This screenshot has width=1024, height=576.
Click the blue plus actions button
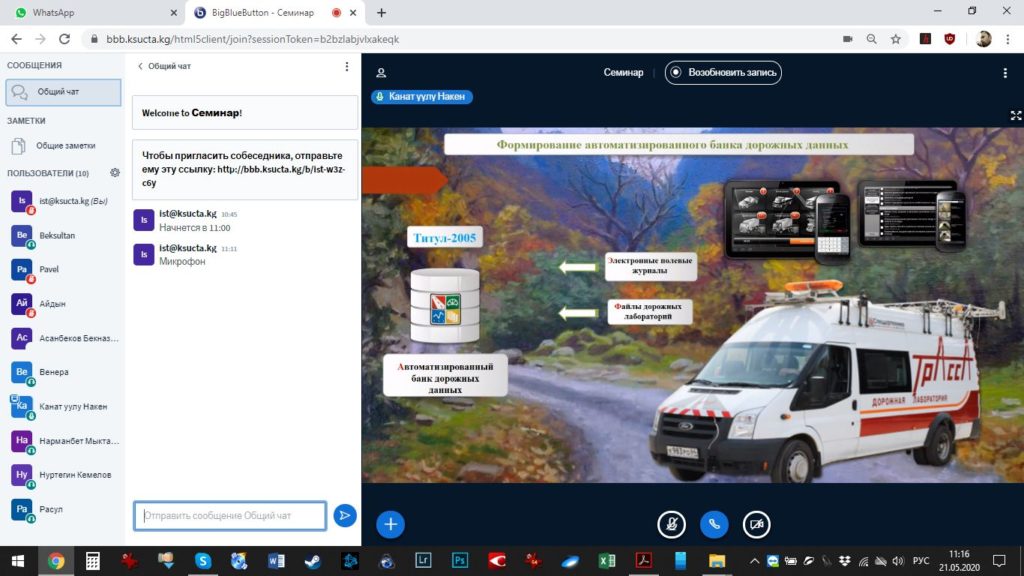390,524
